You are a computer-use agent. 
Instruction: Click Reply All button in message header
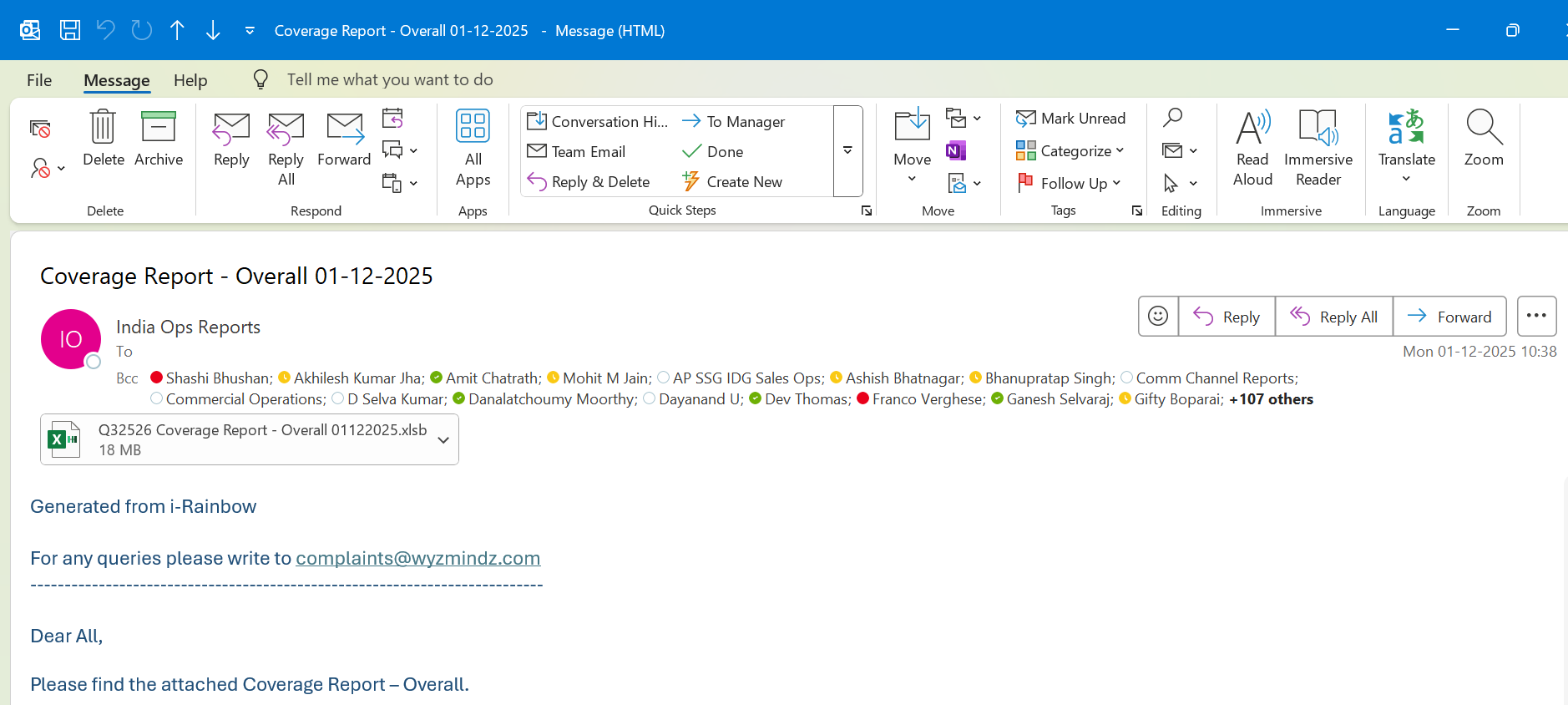tap(1333, 317)
